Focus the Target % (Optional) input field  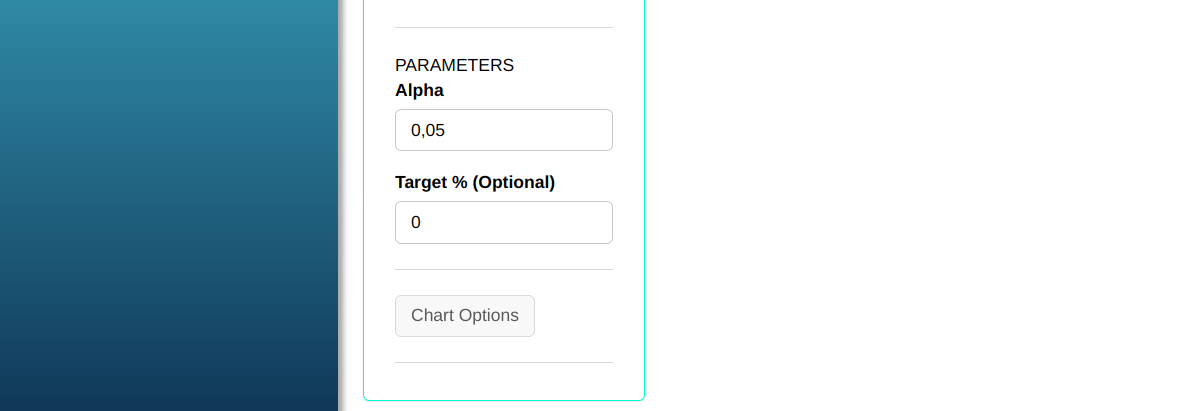tap(503, 222)
